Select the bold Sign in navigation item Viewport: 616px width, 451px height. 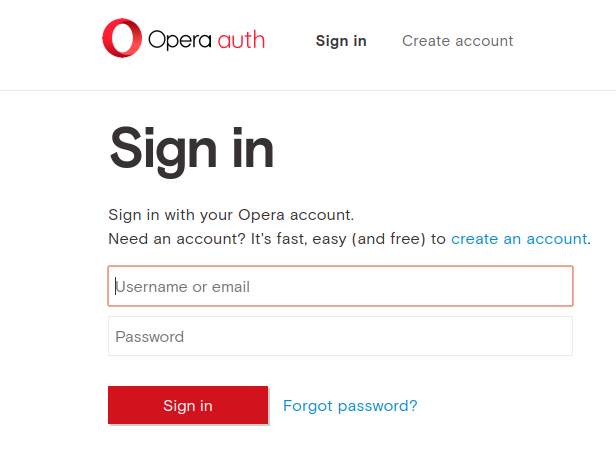341,41
